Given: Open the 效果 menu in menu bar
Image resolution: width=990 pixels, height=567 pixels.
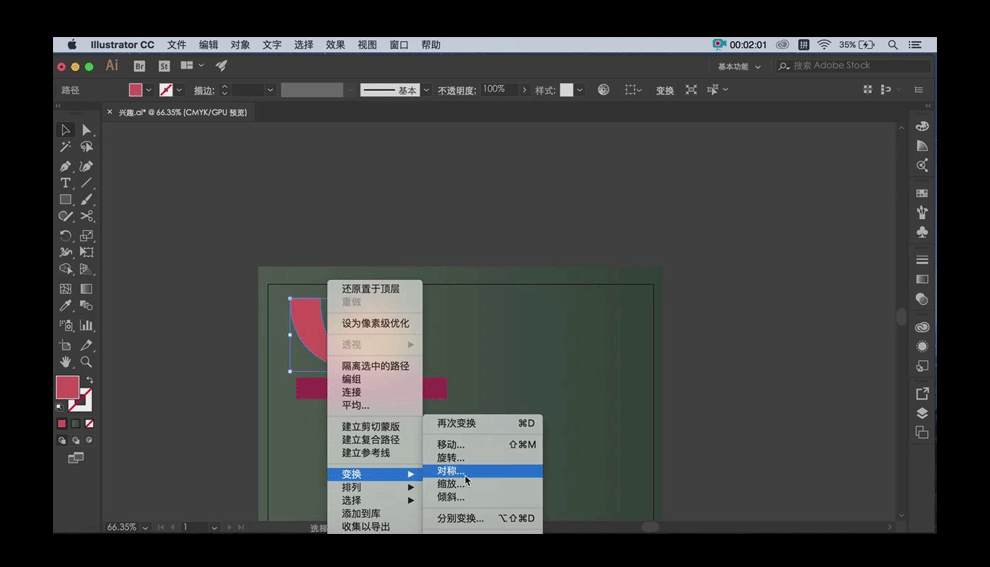Looking at the screenshot, I should pyautogui.click(x=335, y=45).
